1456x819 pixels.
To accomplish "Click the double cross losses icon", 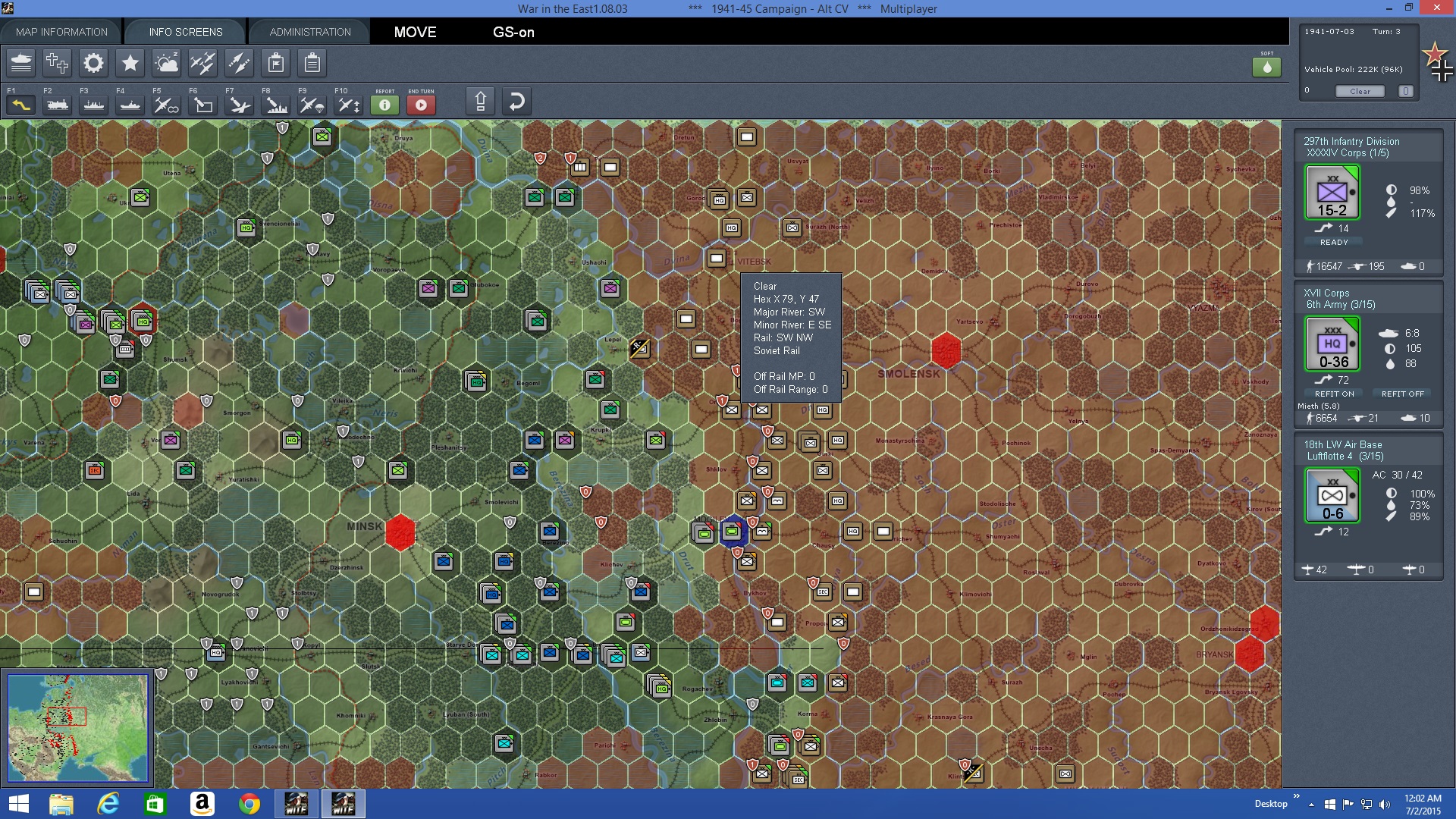I will [x=58, y=63].
